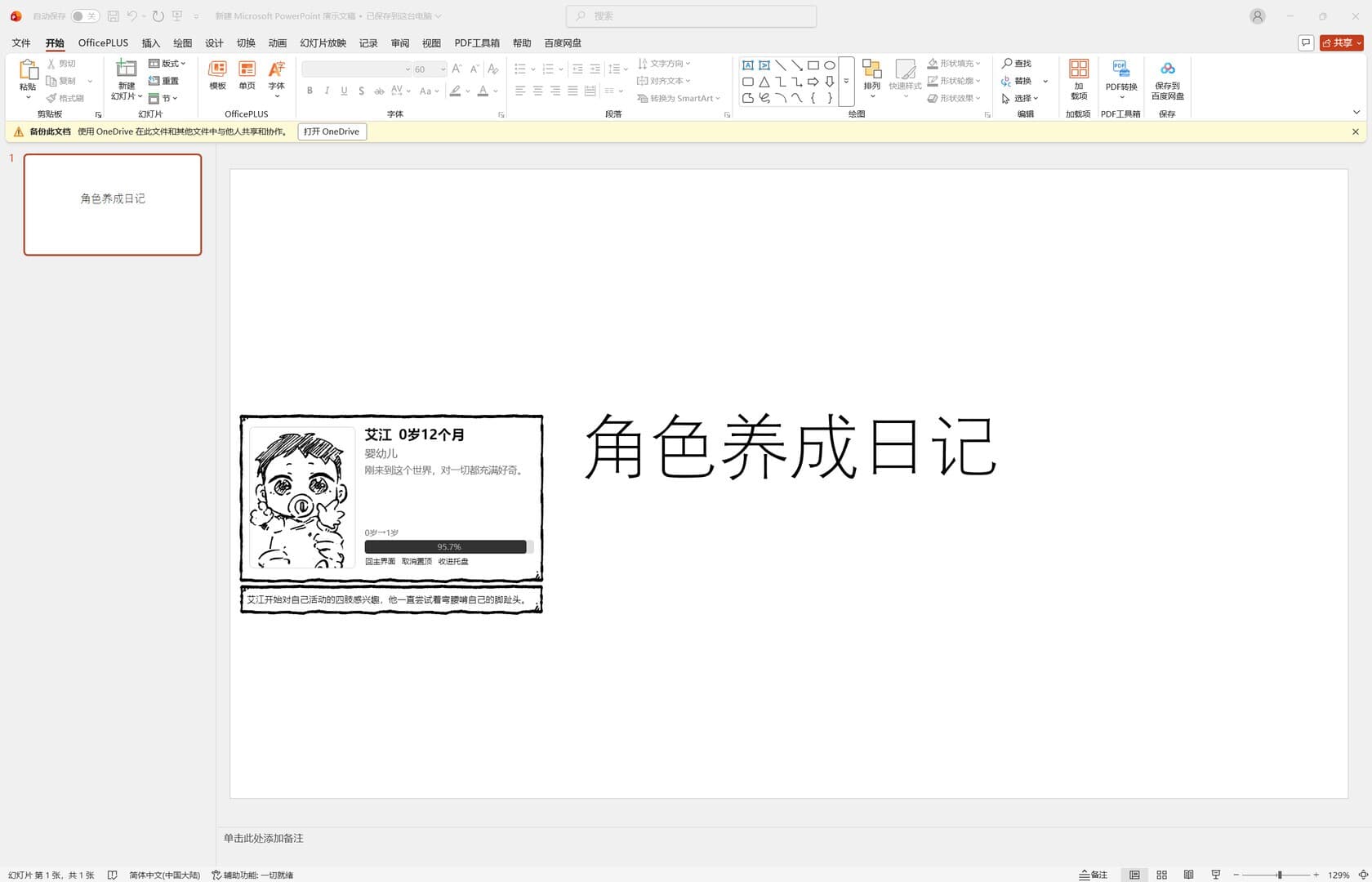Switch to the Animations tab
1372x882 pixels.
coord(278,43)
